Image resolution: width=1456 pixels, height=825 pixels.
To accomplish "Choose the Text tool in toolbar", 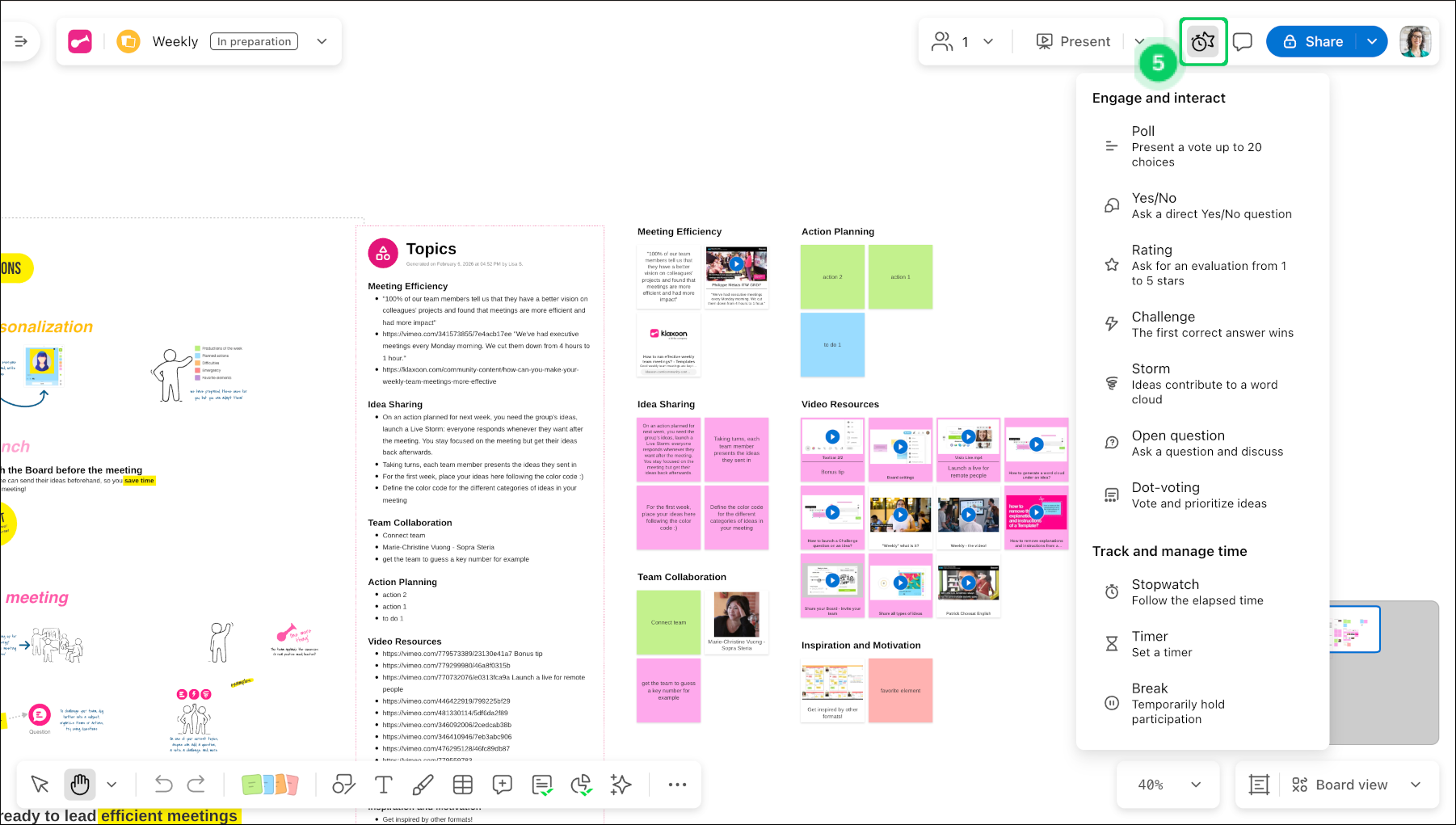I will click(384, 785).
